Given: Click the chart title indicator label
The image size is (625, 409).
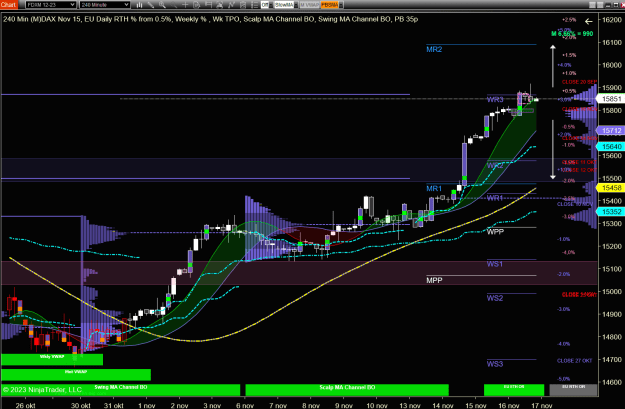Looking at the screenshot, I should pos(210,19).
